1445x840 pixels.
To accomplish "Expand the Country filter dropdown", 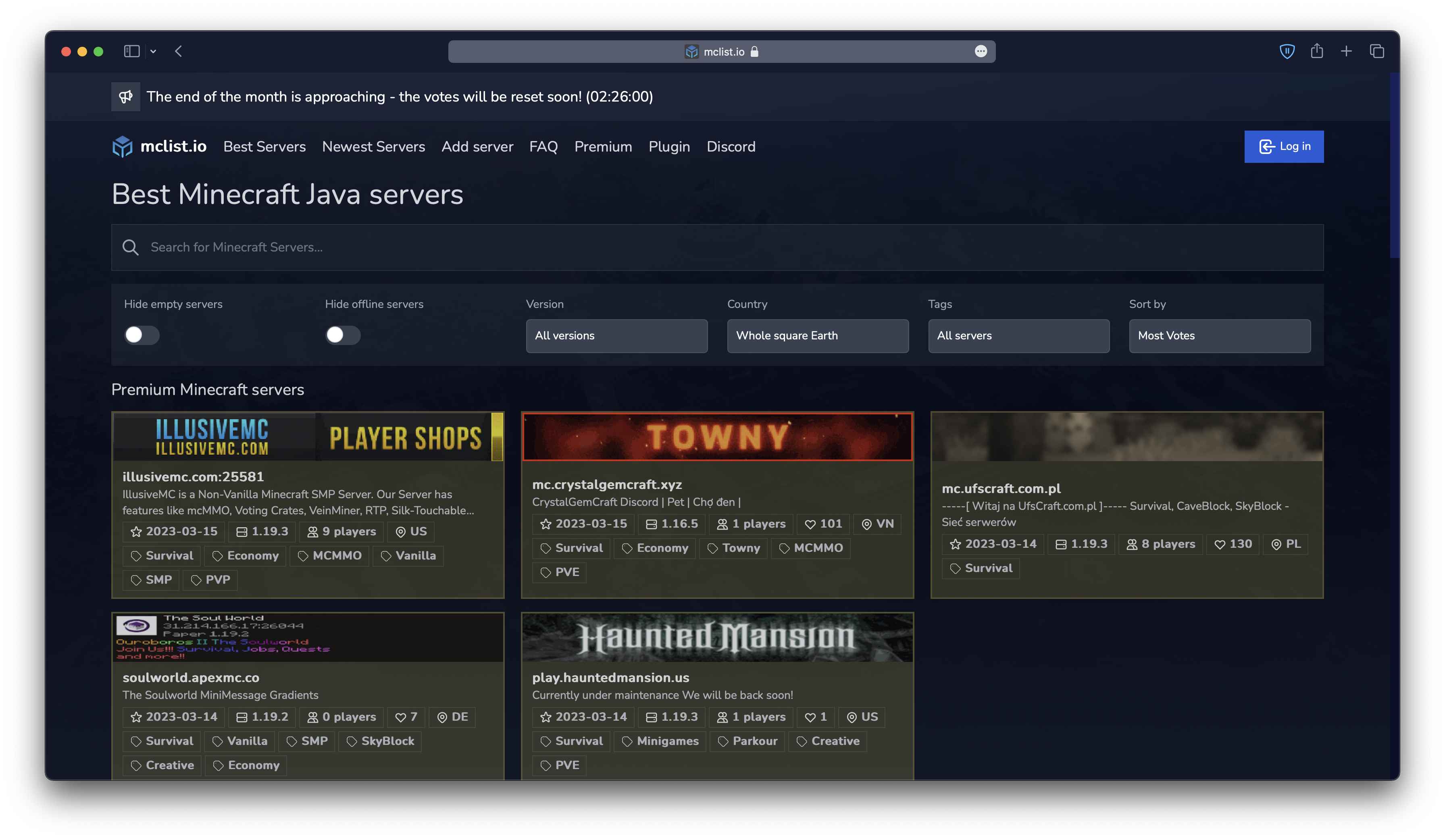I will coord(818,335).
